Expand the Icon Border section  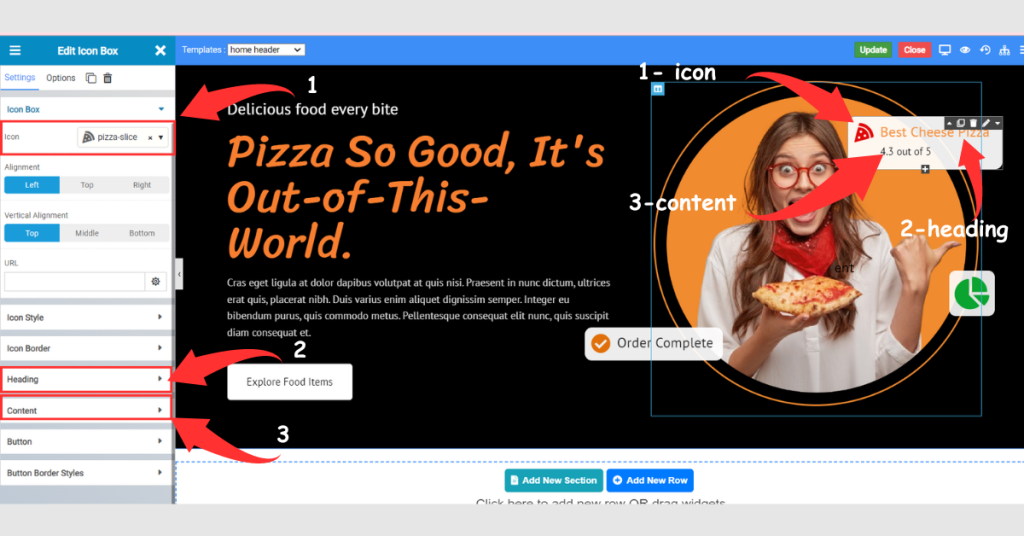click(86, 348)
